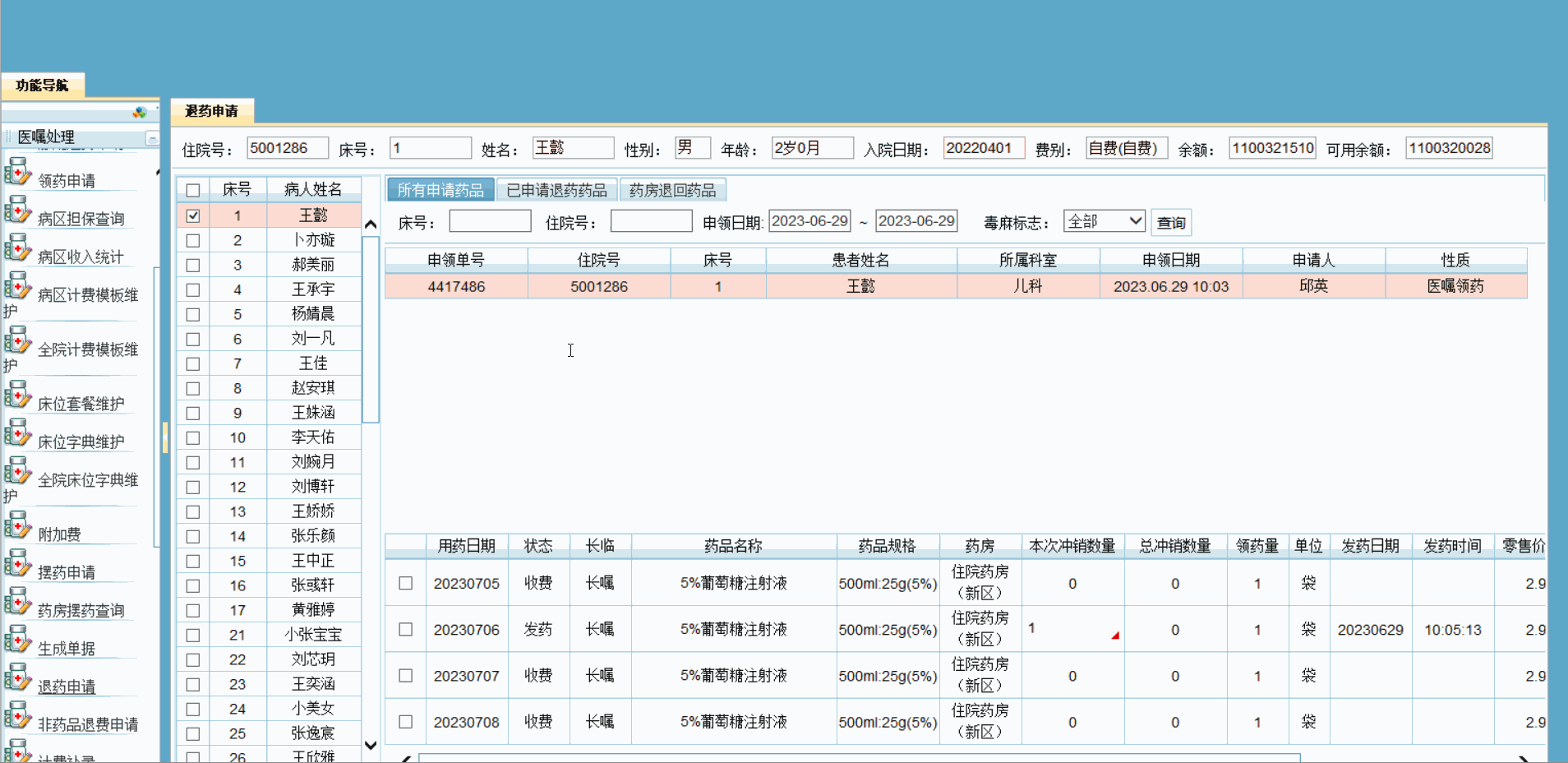Select patient 刘婉月 in bed 11

313,462
